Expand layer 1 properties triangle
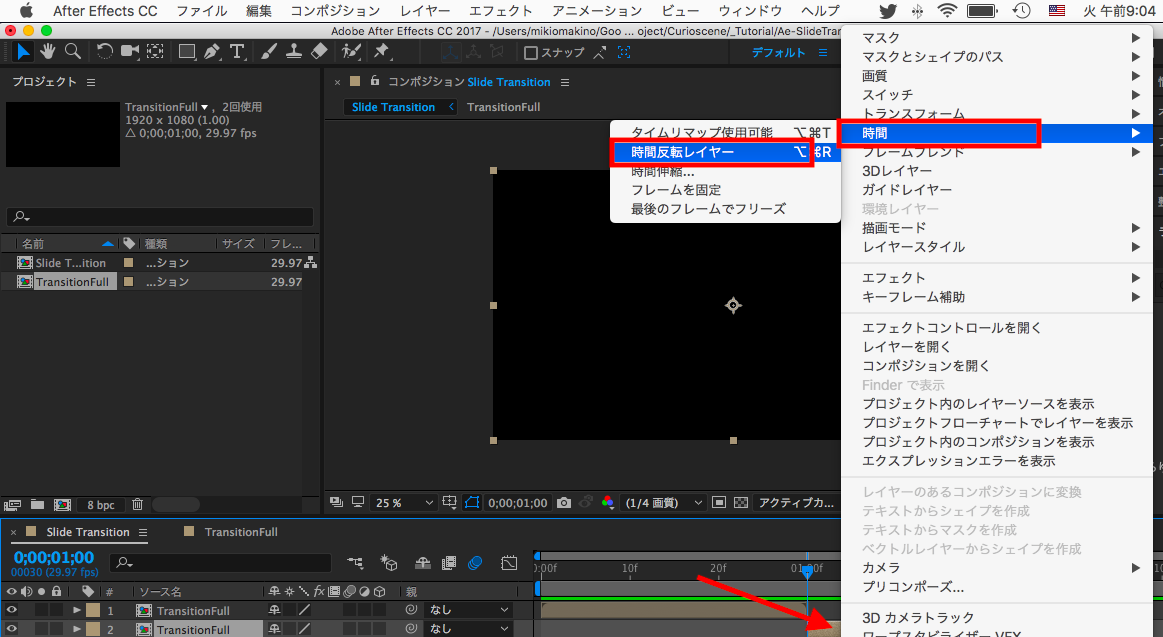This screenshot has width=1163, height=637. tap(77, 610)
